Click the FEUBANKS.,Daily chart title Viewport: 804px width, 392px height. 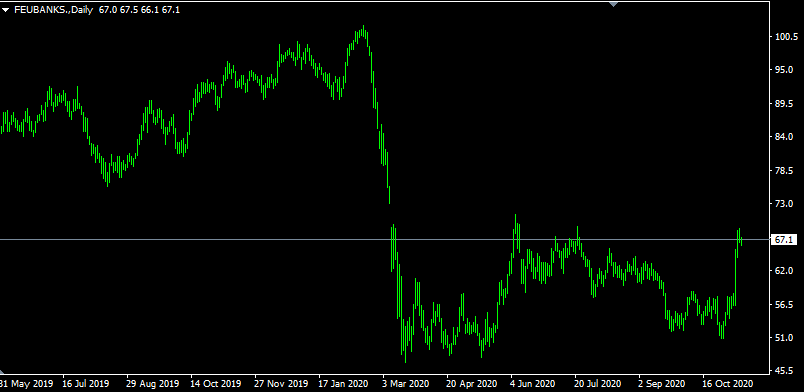coord(53,10)
